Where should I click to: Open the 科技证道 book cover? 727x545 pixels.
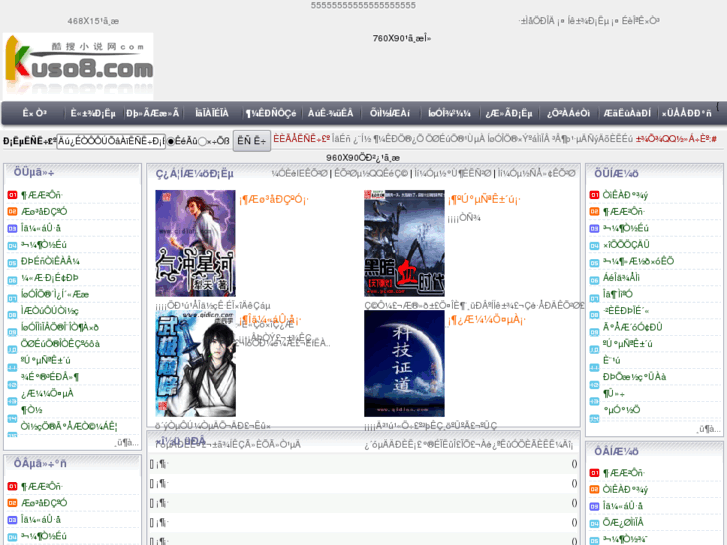click(x=404, y=364)
